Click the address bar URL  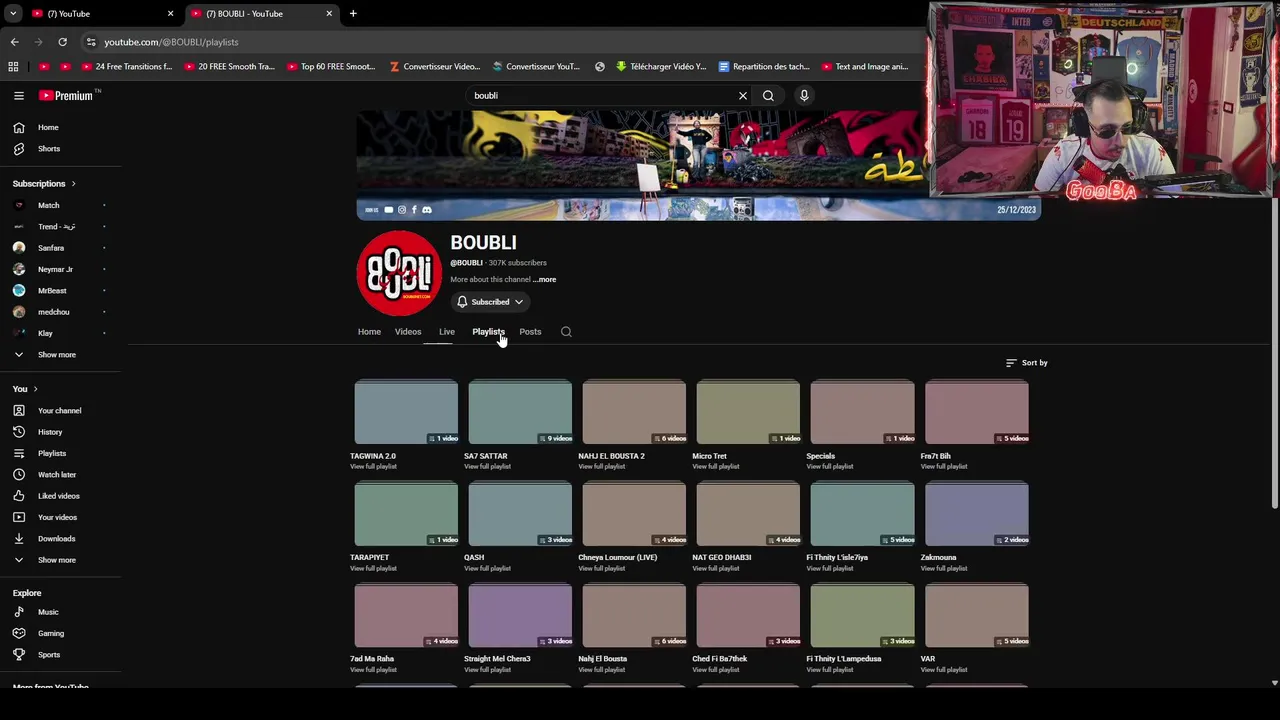pos(171,42)
